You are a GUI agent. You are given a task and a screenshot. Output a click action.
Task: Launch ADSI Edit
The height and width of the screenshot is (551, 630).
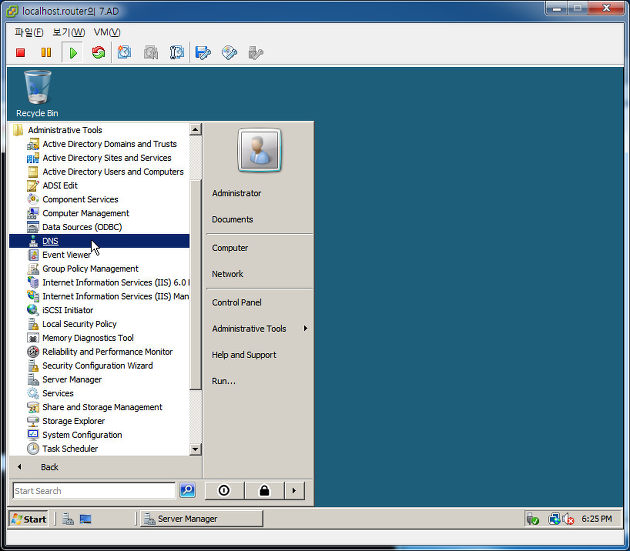coord(99,186)
